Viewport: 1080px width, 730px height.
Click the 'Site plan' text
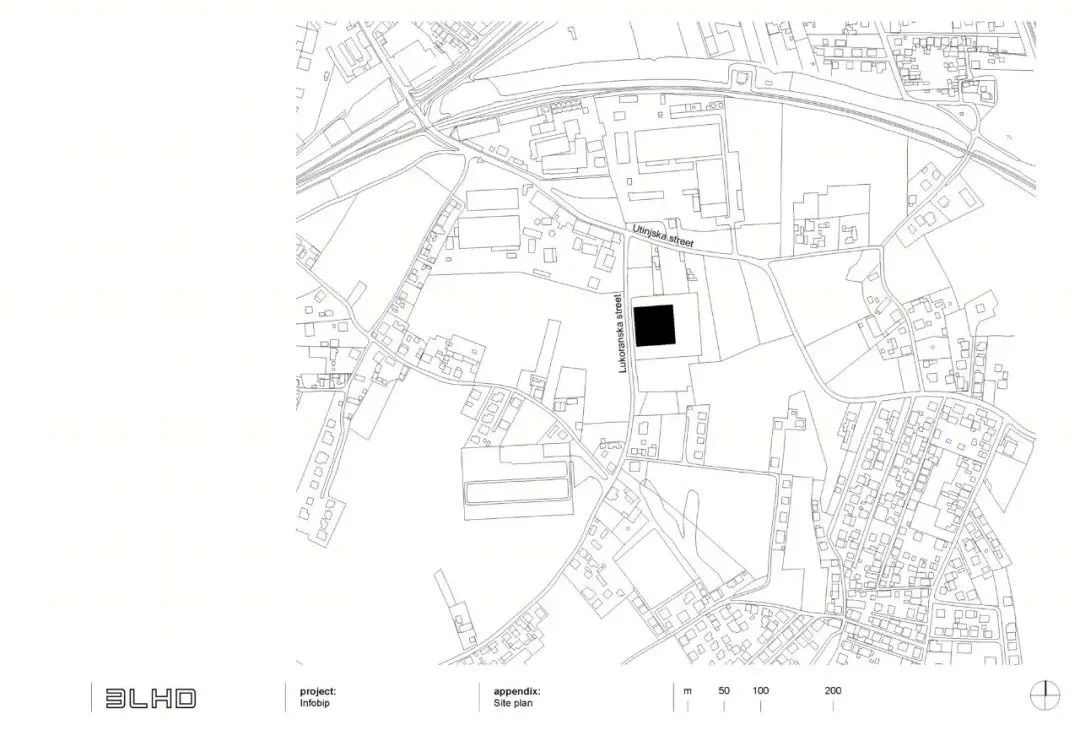coord(512,703)
